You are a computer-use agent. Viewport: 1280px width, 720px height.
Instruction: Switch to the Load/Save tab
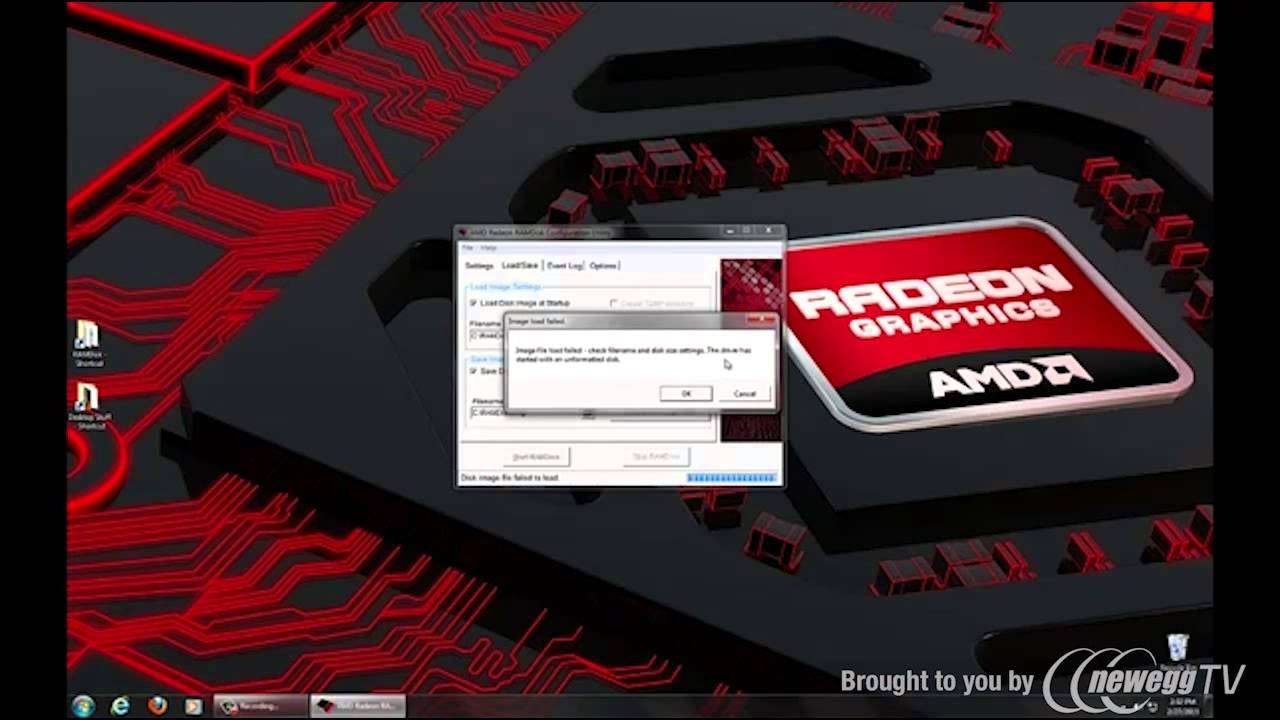click(x=520, y=265)
